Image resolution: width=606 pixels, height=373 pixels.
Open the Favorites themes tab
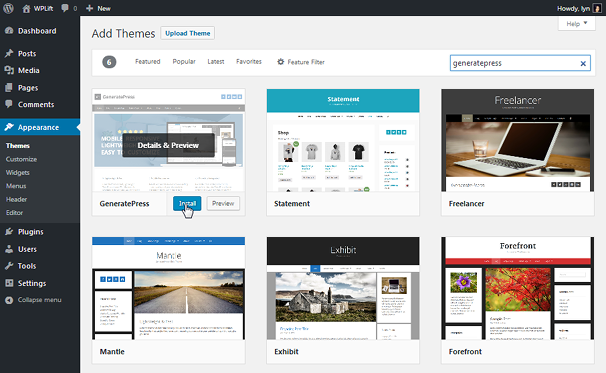click(249, 61)
